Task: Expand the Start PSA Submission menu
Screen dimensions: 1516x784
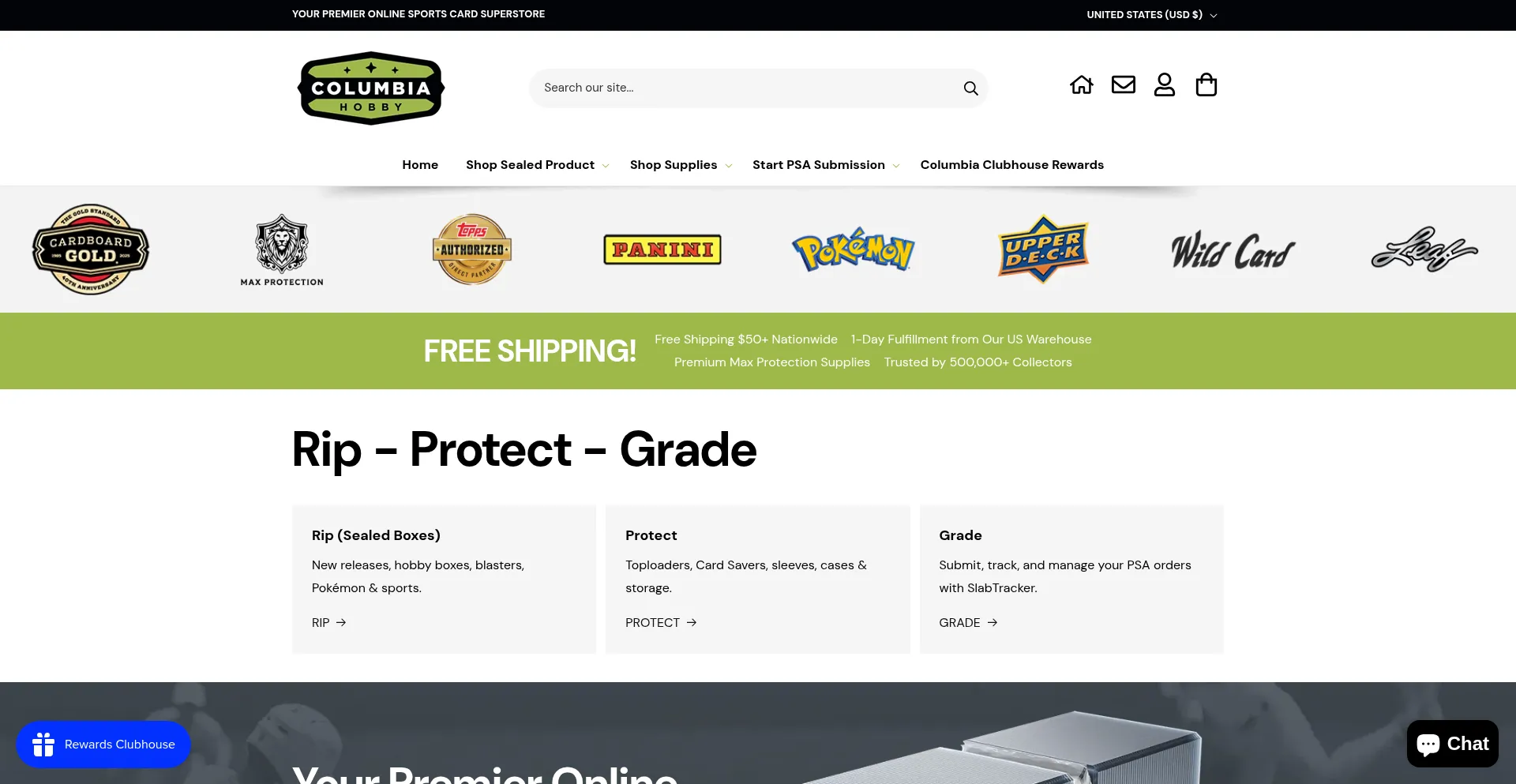Action: click(x=826, y=165)
